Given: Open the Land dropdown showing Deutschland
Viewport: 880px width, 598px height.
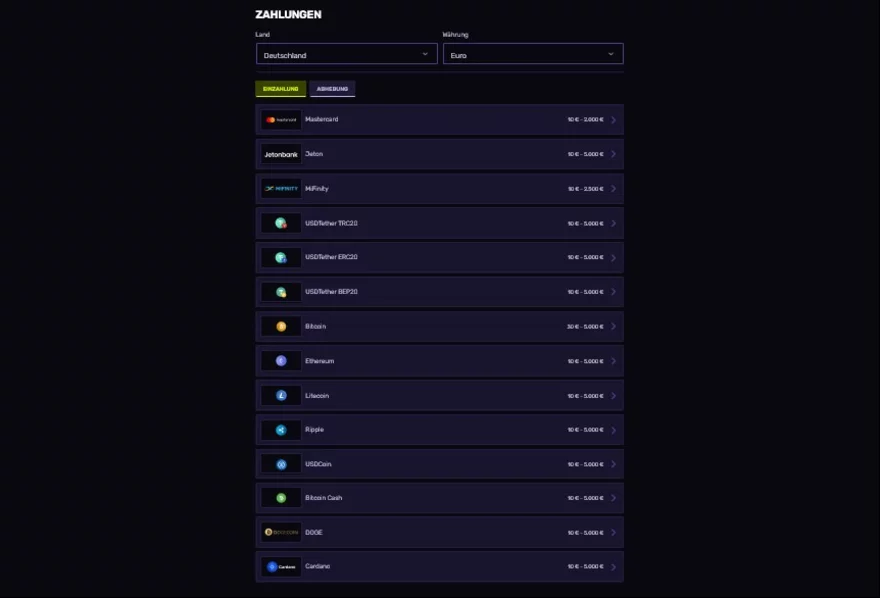Looking at the screenshot, I should coord(346,55).
